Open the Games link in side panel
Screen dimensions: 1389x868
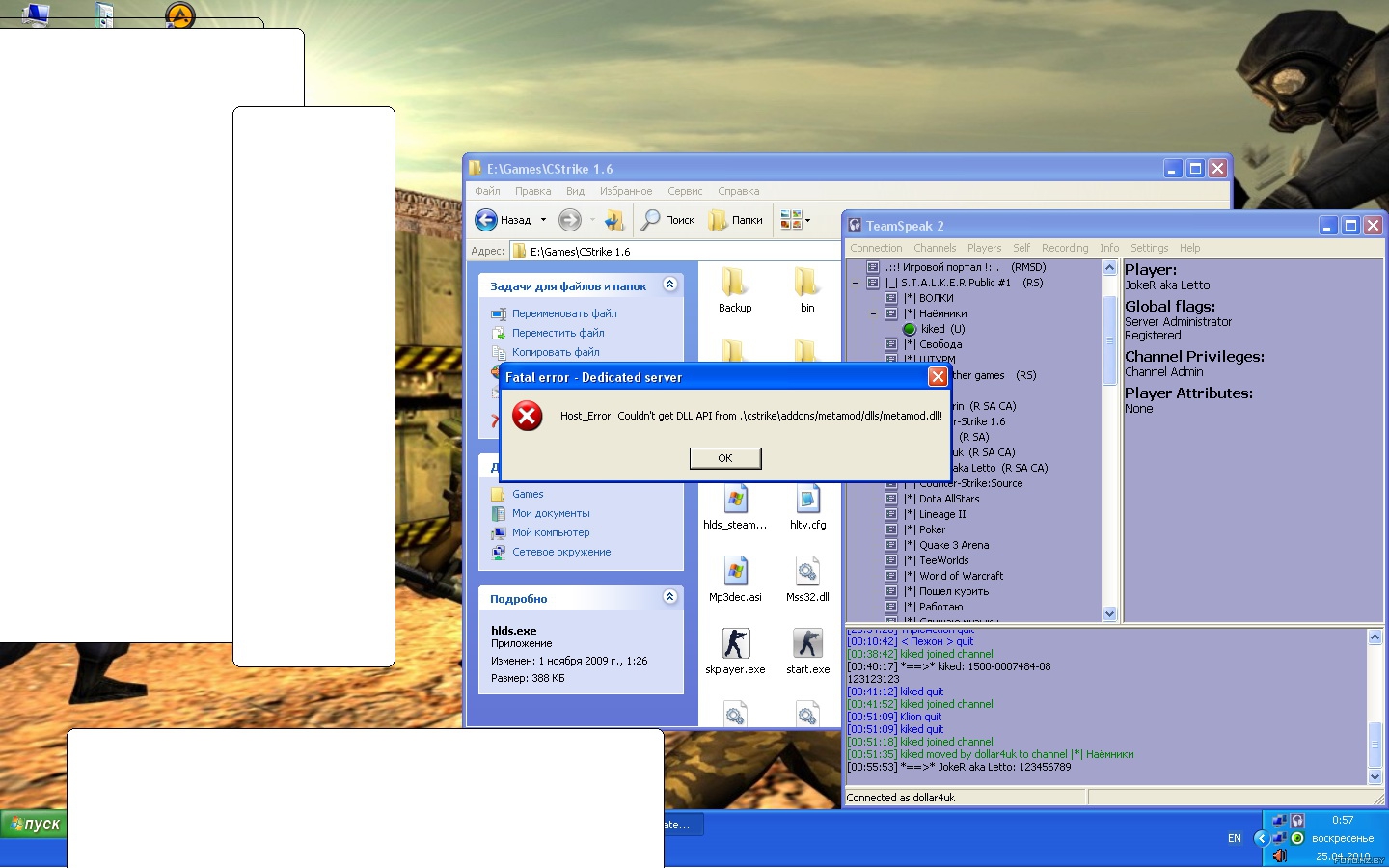(528, 494)
